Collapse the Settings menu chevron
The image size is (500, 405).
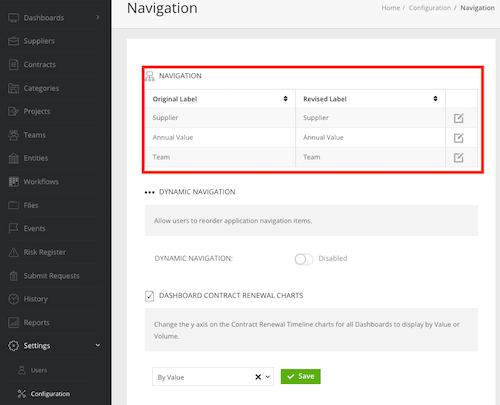98,345
